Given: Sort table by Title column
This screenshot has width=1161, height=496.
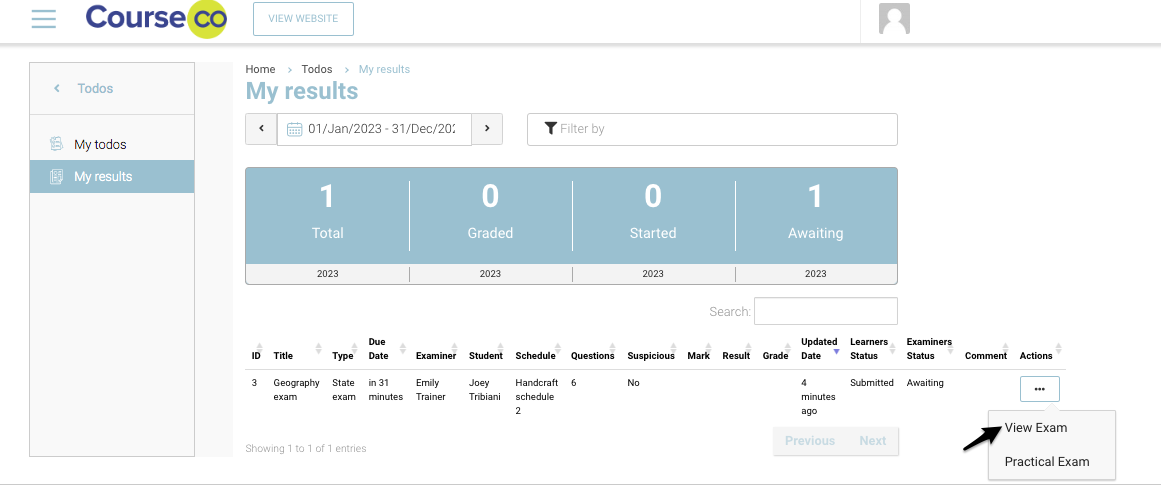Looking at the screenshot, I should 284,356.
